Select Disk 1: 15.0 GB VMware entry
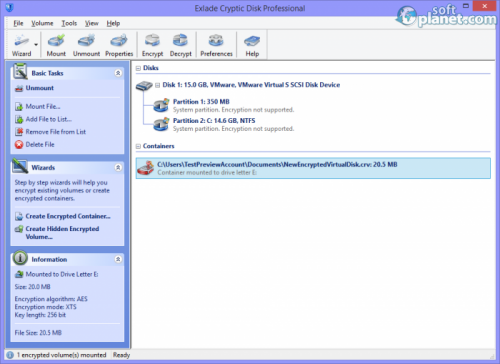The width and height of the screenshot is (500, 364). point(251,85)
